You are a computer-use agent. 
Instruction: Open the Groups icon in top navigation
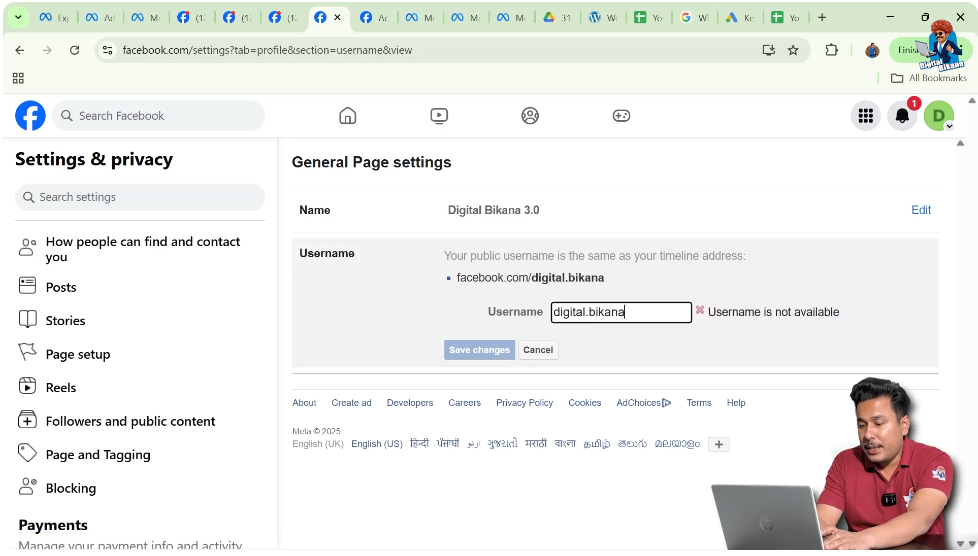point(530,115)
